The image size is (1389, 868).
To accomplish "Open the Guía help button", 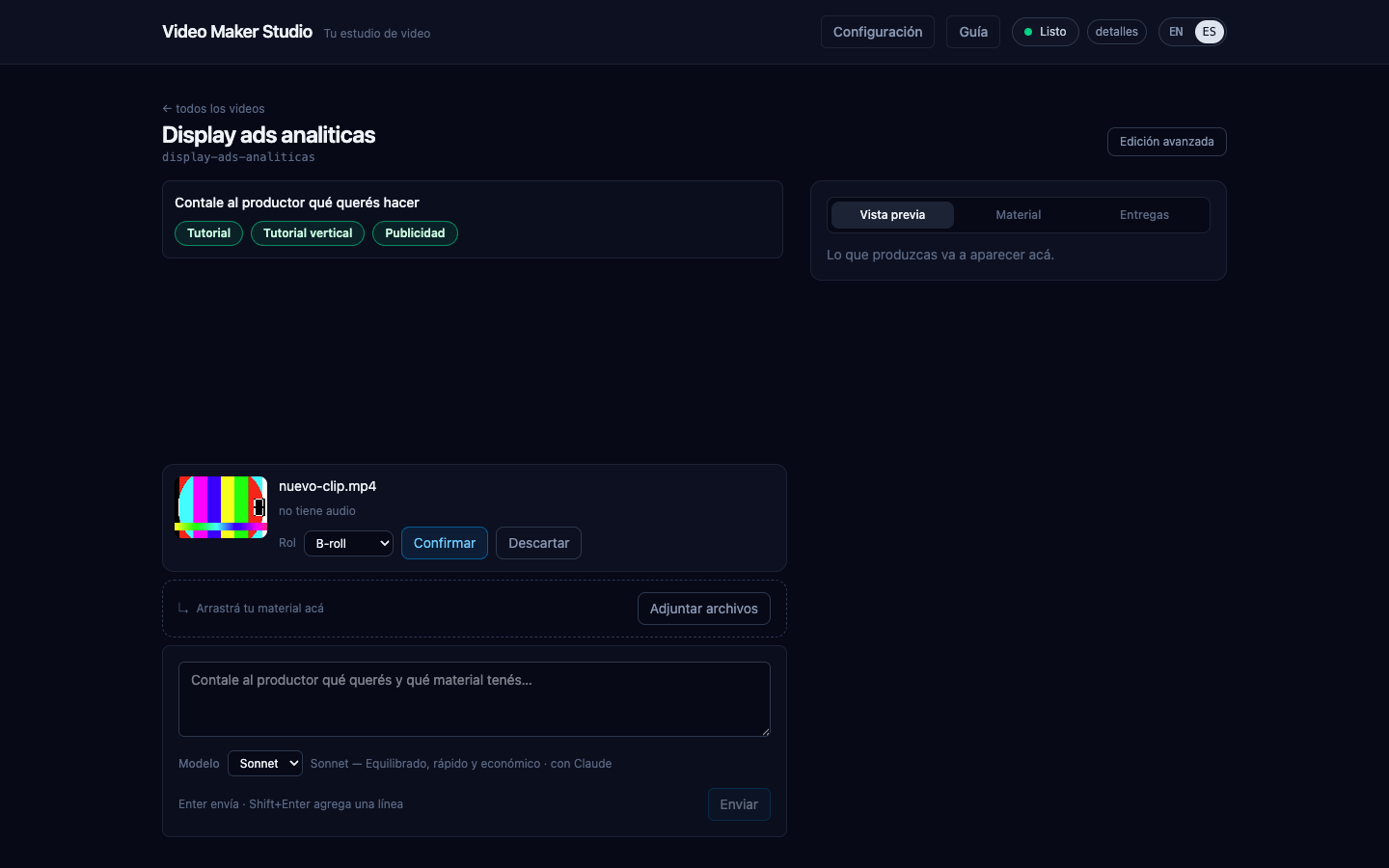I will click(973, 32).
